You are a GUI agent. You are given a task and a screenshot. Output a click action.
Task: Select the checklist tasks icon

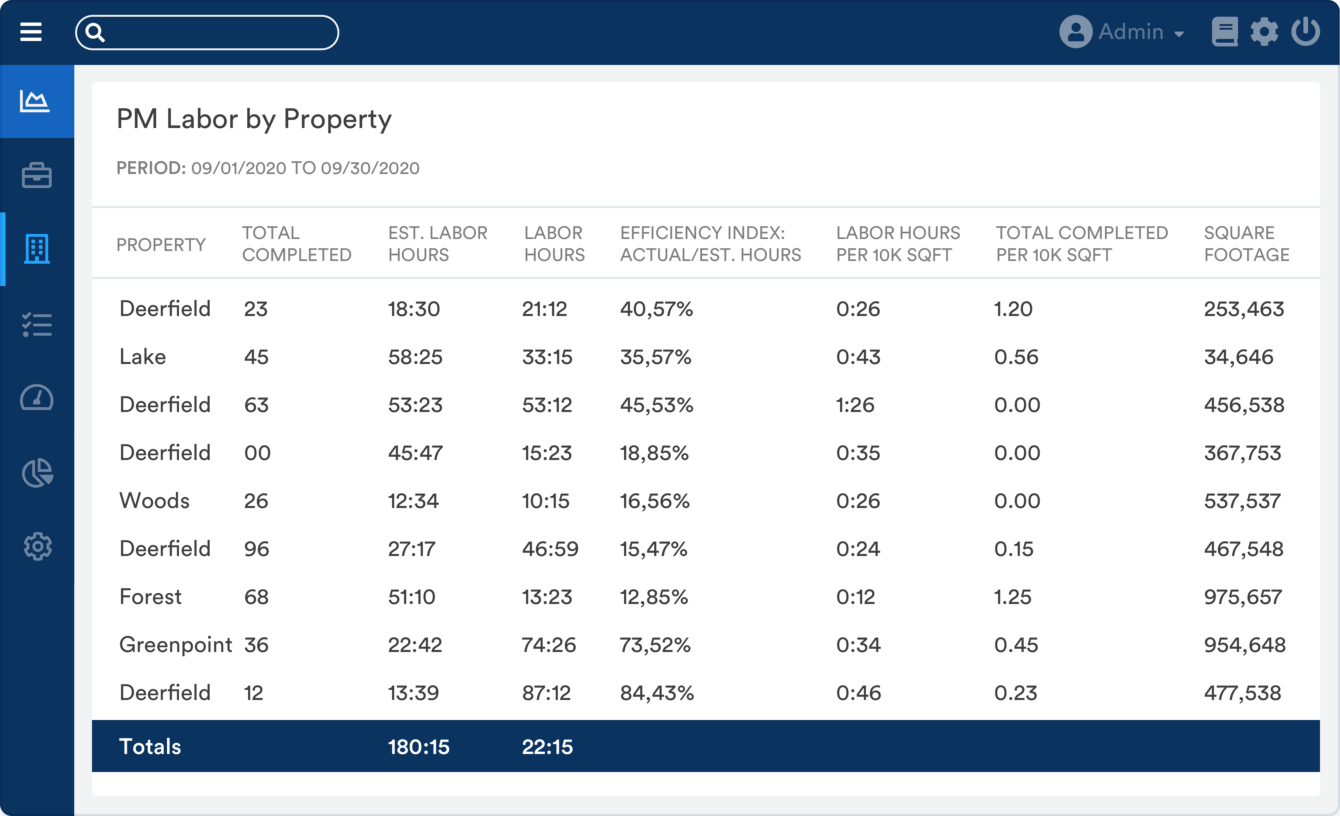coord(37,323)
